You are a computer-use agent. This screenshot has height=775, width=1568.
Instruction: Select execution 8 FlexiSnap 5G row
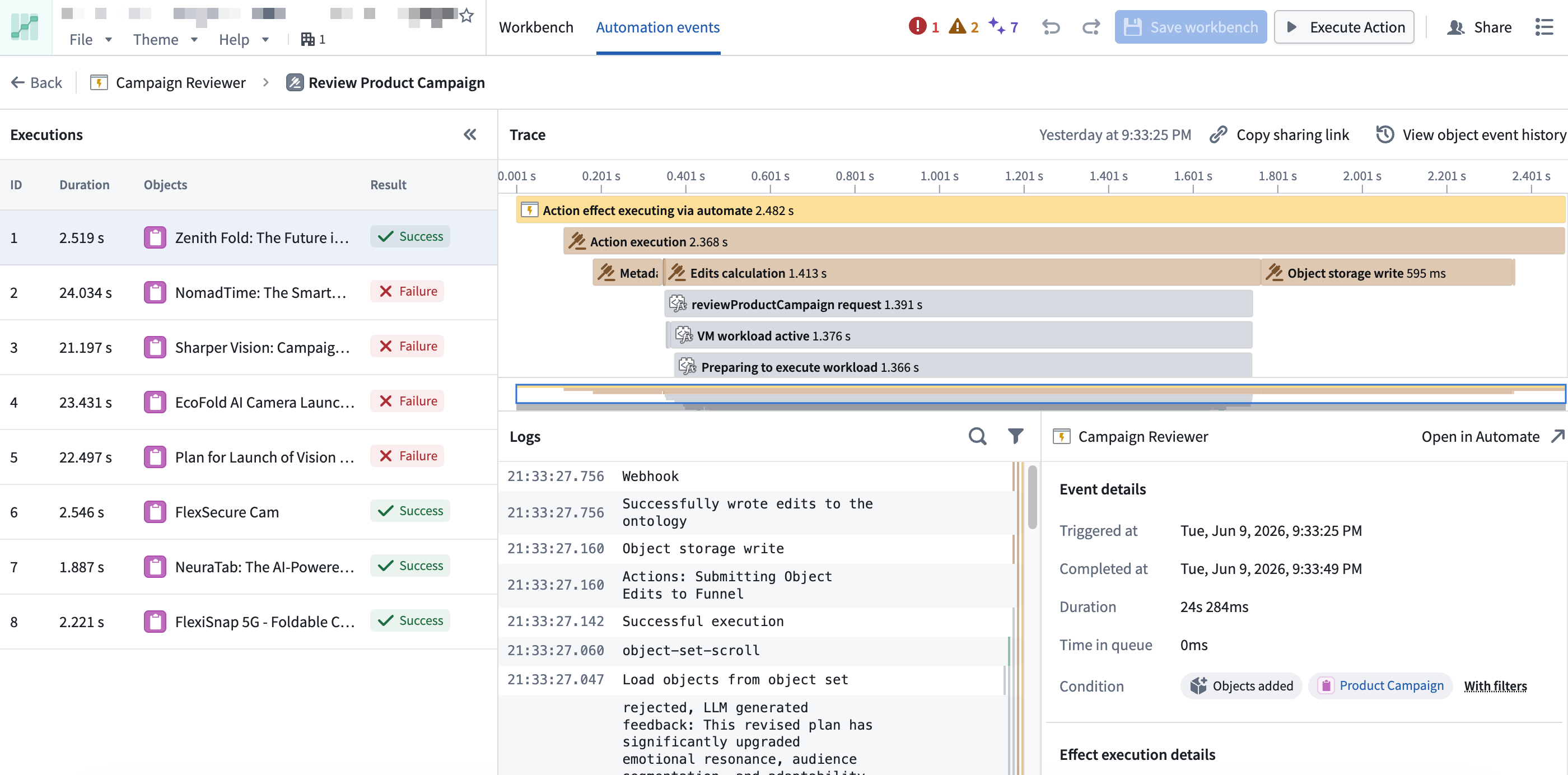click(248, 621)
